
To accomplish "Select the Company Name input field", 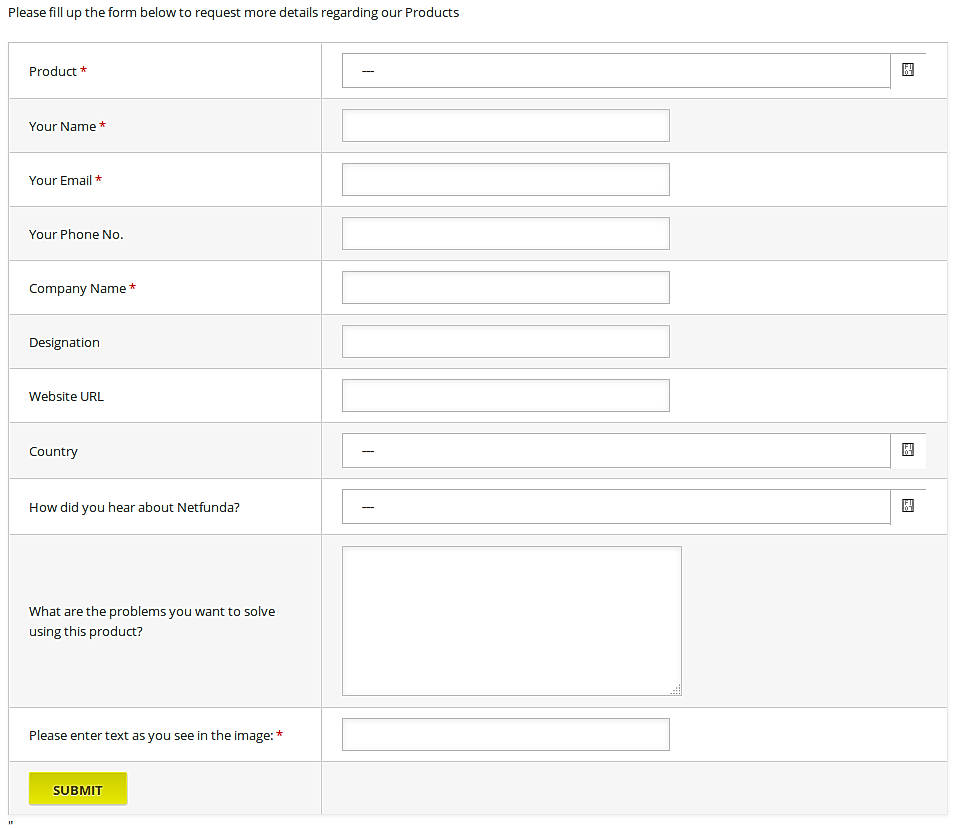I will click(x=505, y=287).
